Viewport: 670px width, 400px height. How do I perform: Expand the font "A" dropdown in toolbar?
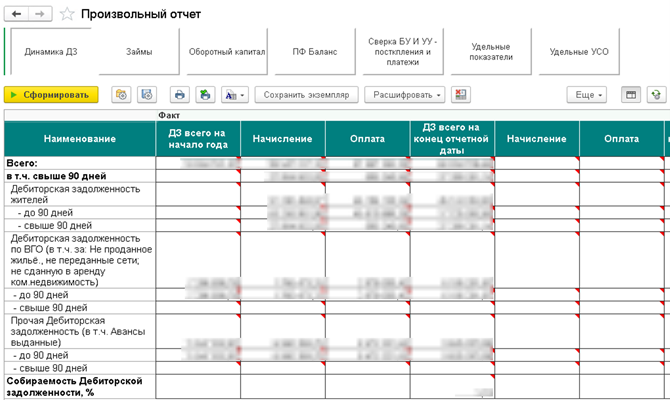pos(235,95)
